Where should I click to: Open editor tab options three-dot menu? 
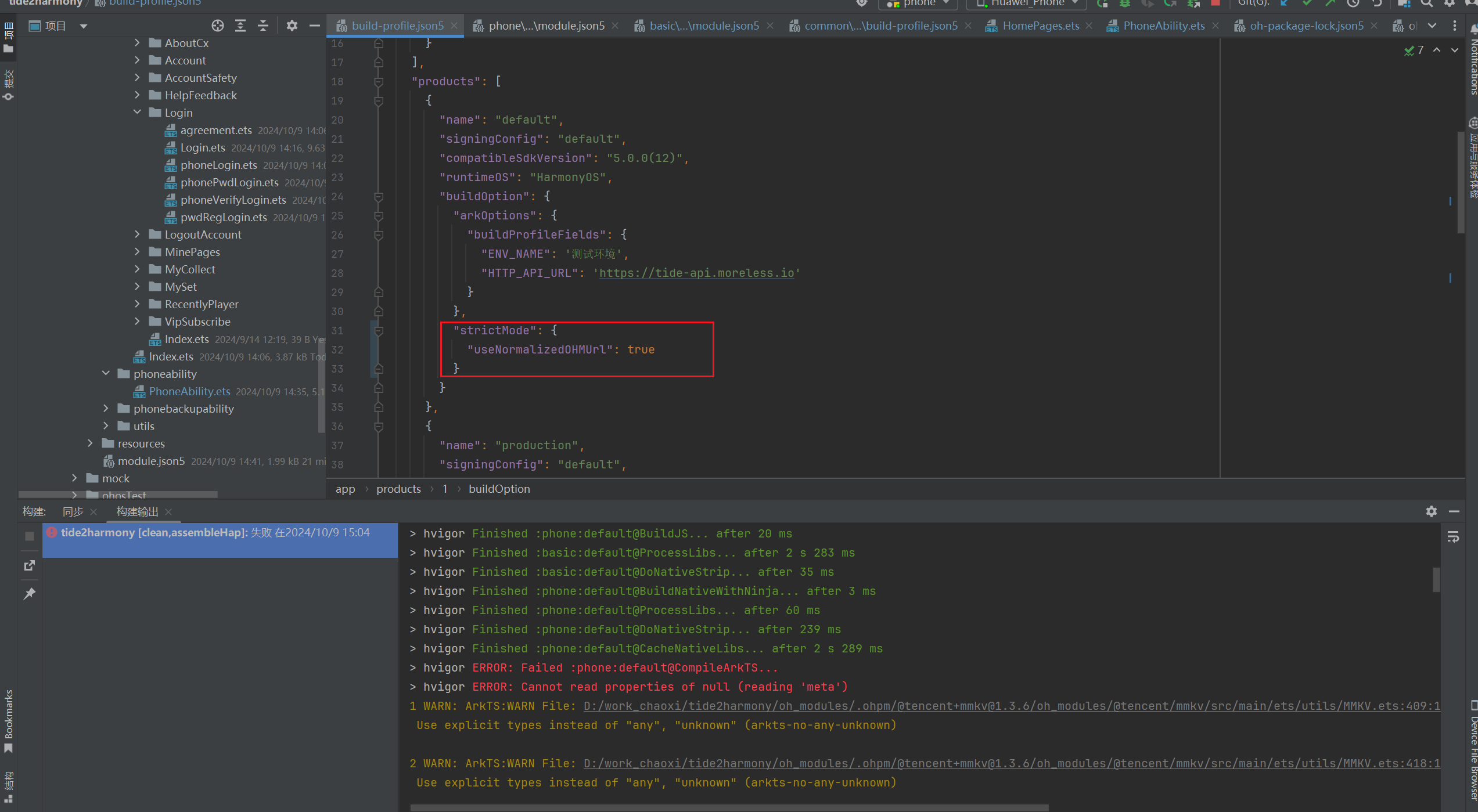(1455, 26)
